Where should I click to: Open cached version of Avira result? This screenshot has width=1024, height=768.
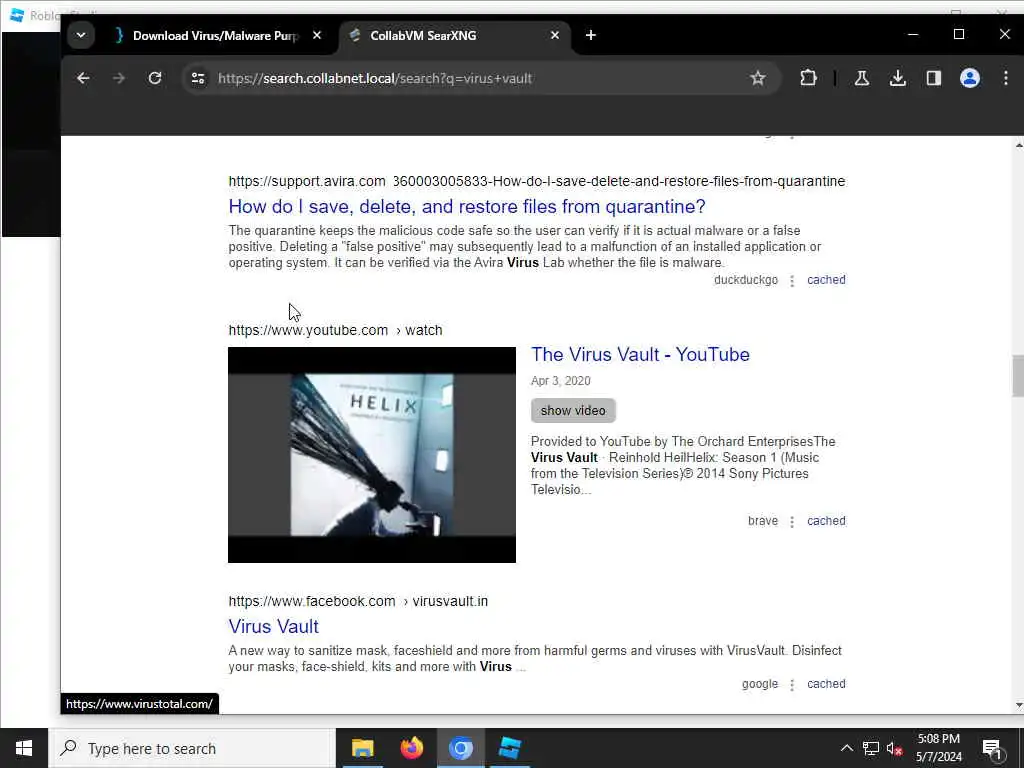pyautogui.click(x=826, y=280)
